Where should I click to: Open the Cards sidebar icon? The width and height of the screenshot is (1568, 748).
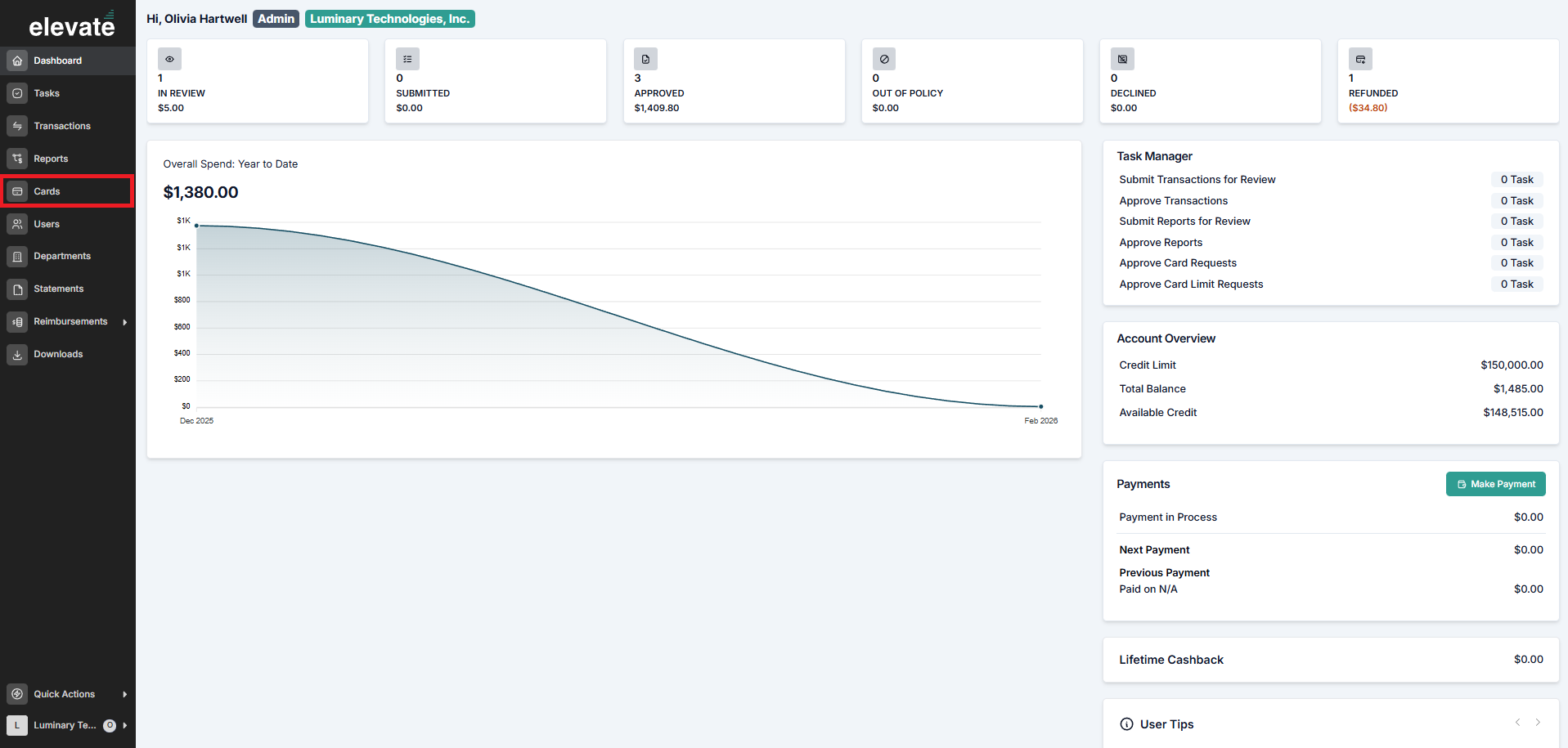click(x=17, y=191)
